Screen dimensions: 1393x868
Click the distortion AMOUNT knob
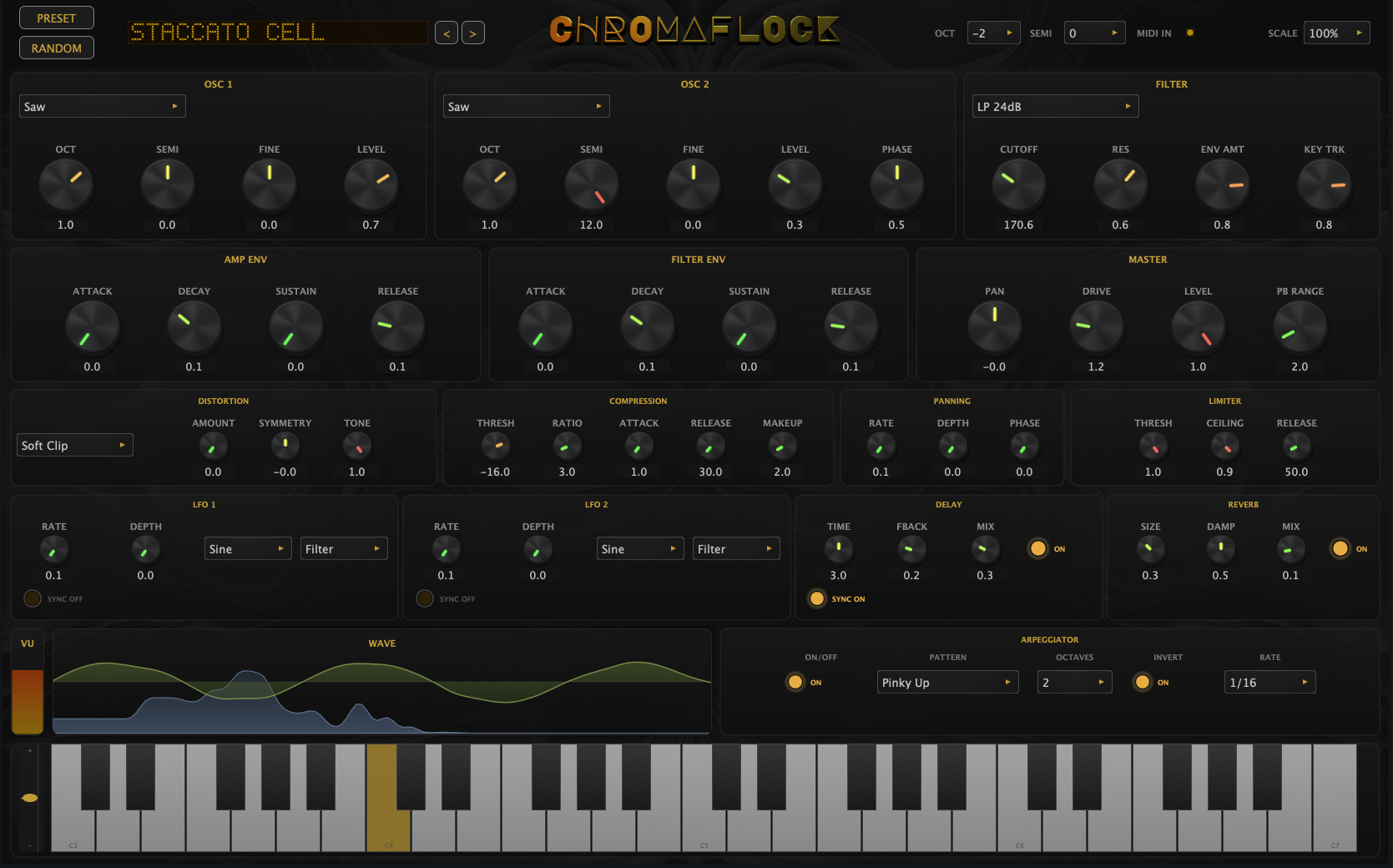click(x=214, y=447)
